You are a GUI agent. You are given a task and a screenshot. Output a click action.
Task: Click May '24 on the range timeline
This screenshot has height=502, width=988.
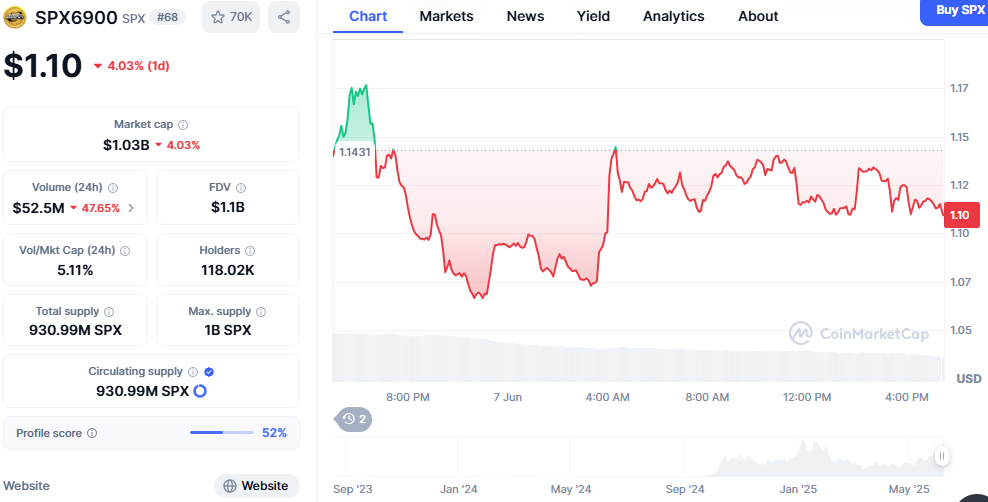pos(570,489)
